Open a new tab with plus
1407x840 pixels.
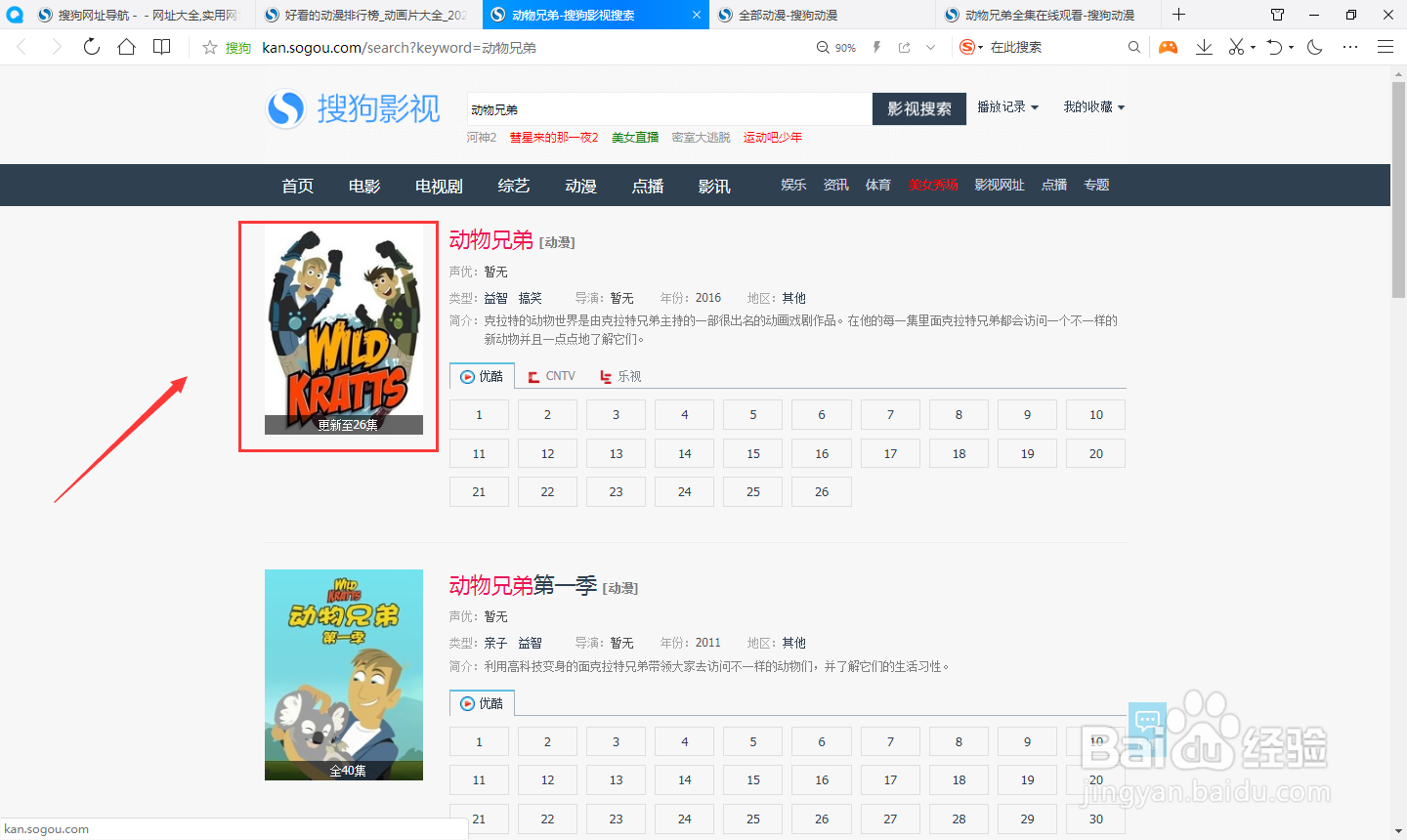tap(1178, 15)
